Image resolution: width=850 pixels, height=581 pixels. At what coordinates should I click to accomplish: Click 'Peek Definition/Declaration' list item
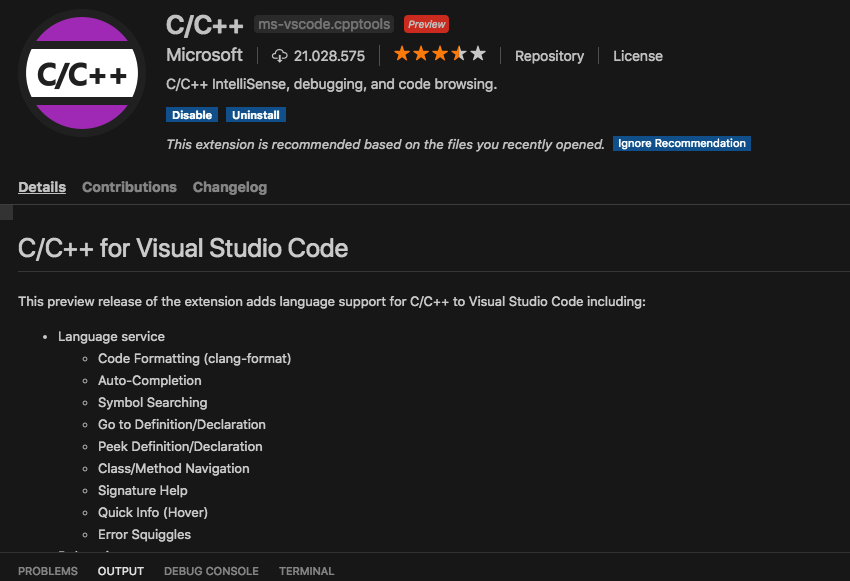180,447
